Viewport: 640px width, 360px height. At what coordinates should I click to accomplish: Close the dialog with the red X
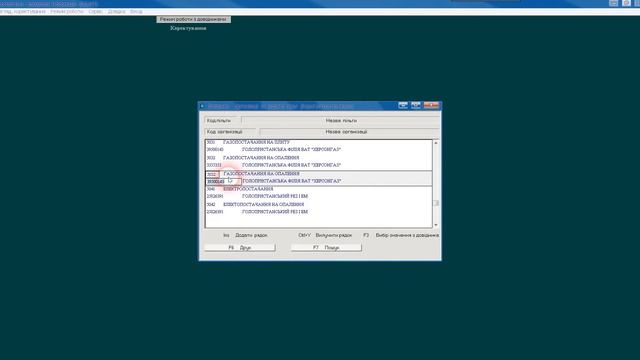pos(431,105)
